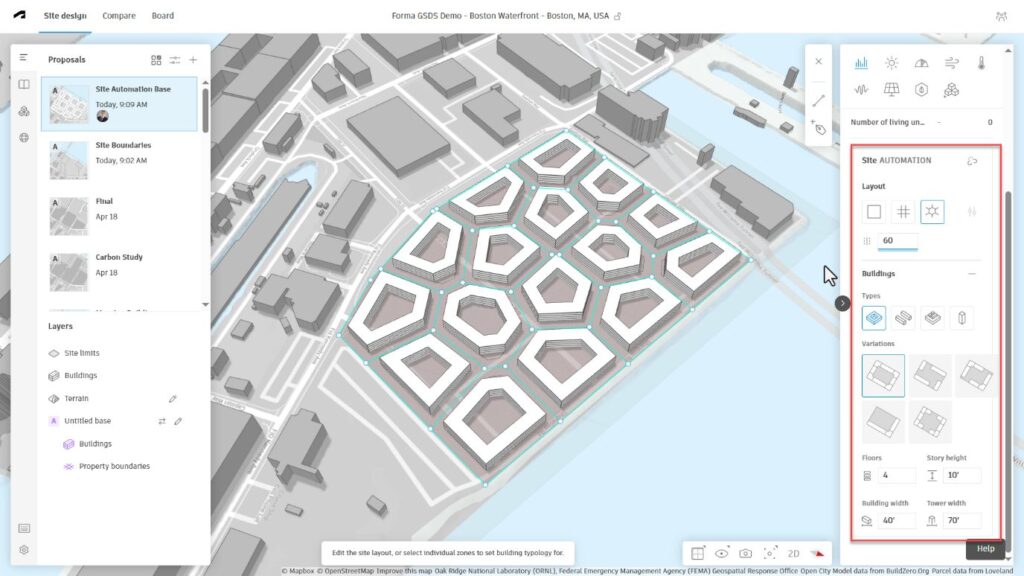Open the solar panel energy analysis

pos(891,90)
